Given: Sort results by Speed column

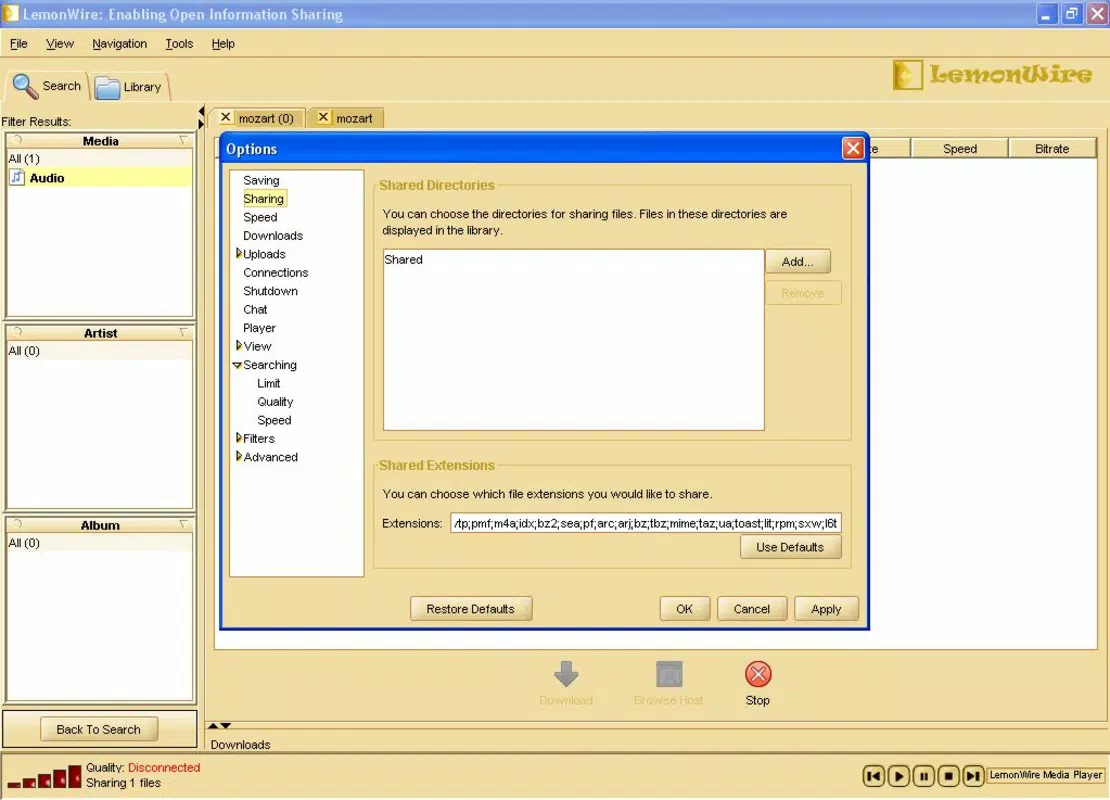Looking at the screenshot, I should [x=960, y=149].
